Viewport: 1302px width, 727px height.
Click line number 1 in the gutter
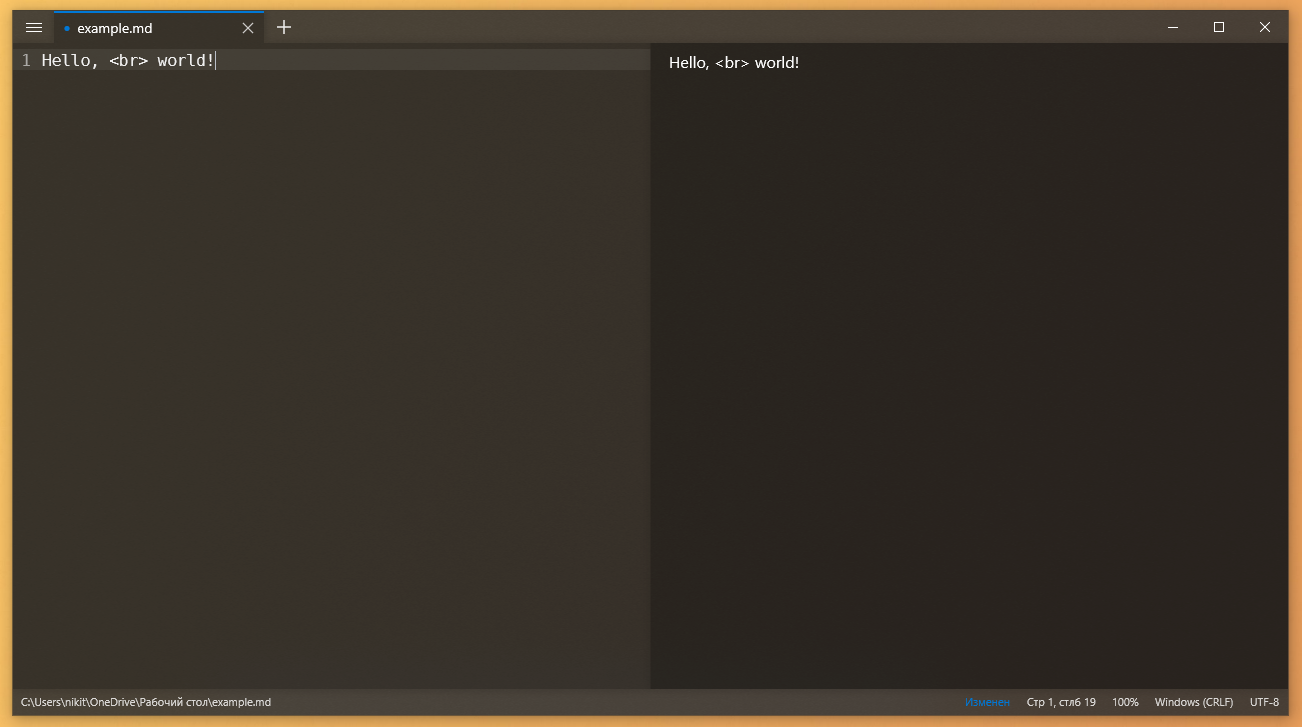pyautogui.click(x=26, y=61)
